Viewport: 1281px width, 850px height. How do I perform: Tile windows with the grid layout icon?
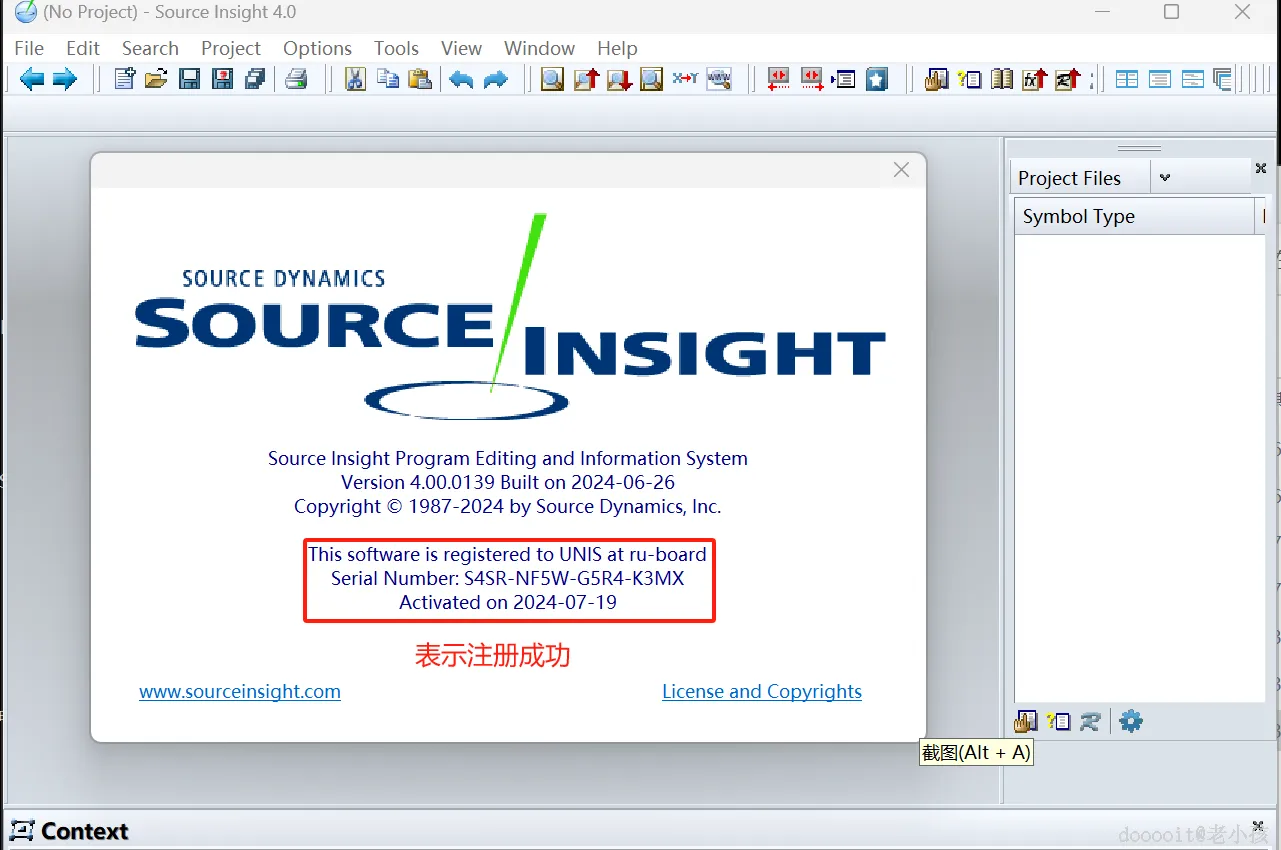[x=1127, y=79]
